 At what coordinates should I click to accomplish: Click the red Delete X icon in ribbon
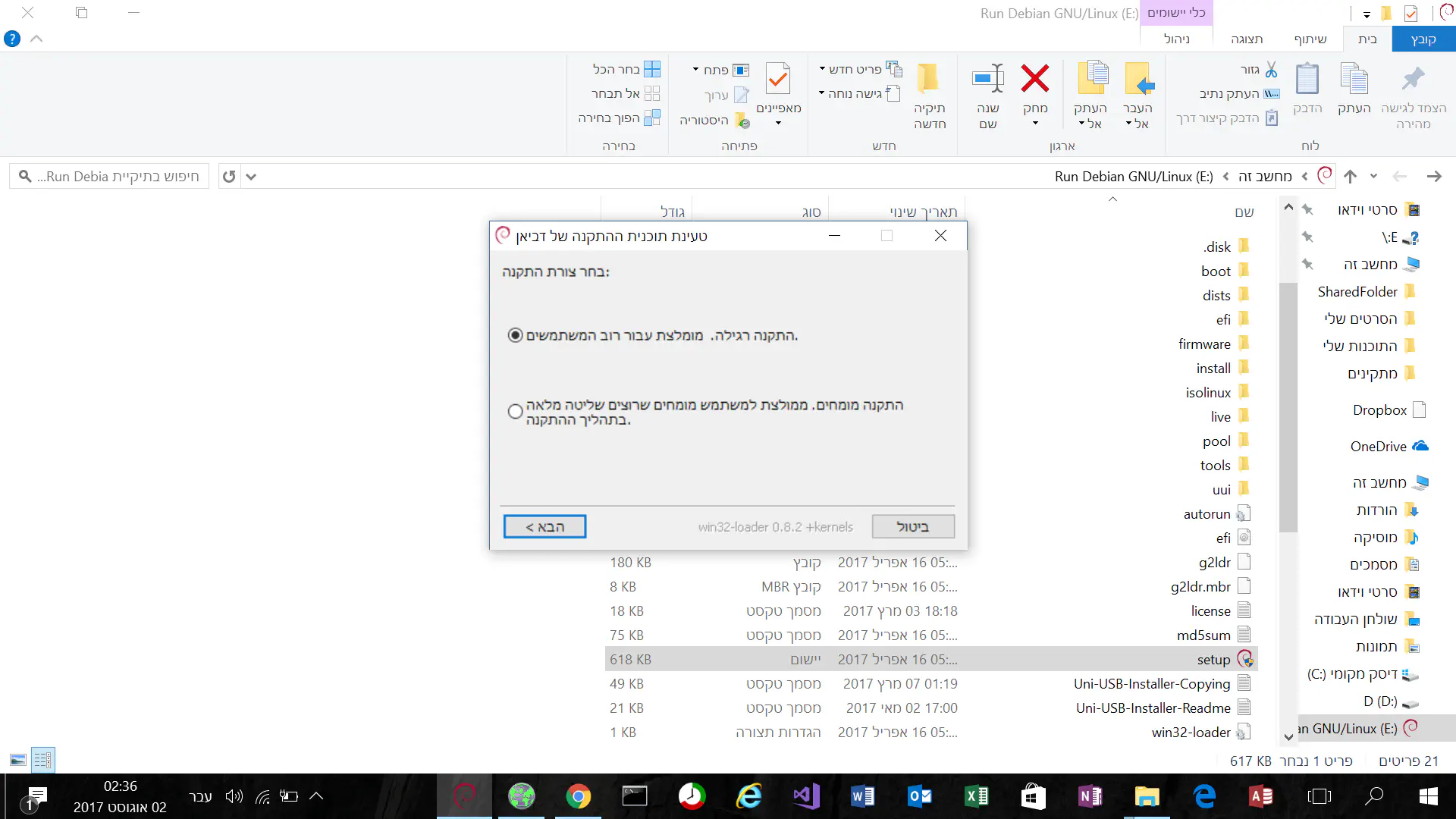pyautogui.click(x=1034, y=79)
